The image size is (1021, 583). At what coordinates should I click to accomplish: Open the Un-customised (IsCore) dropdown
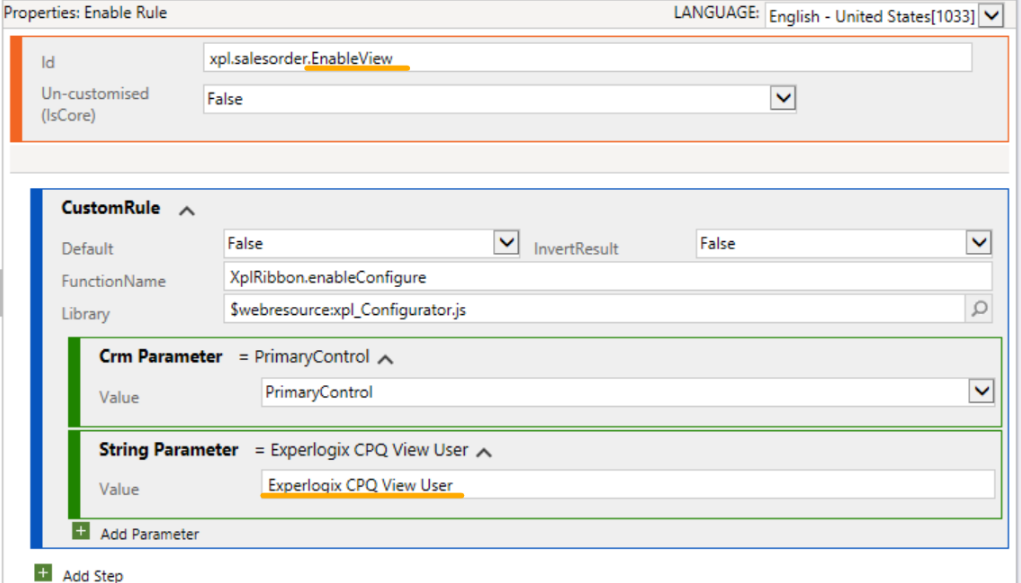coord(783,98)
